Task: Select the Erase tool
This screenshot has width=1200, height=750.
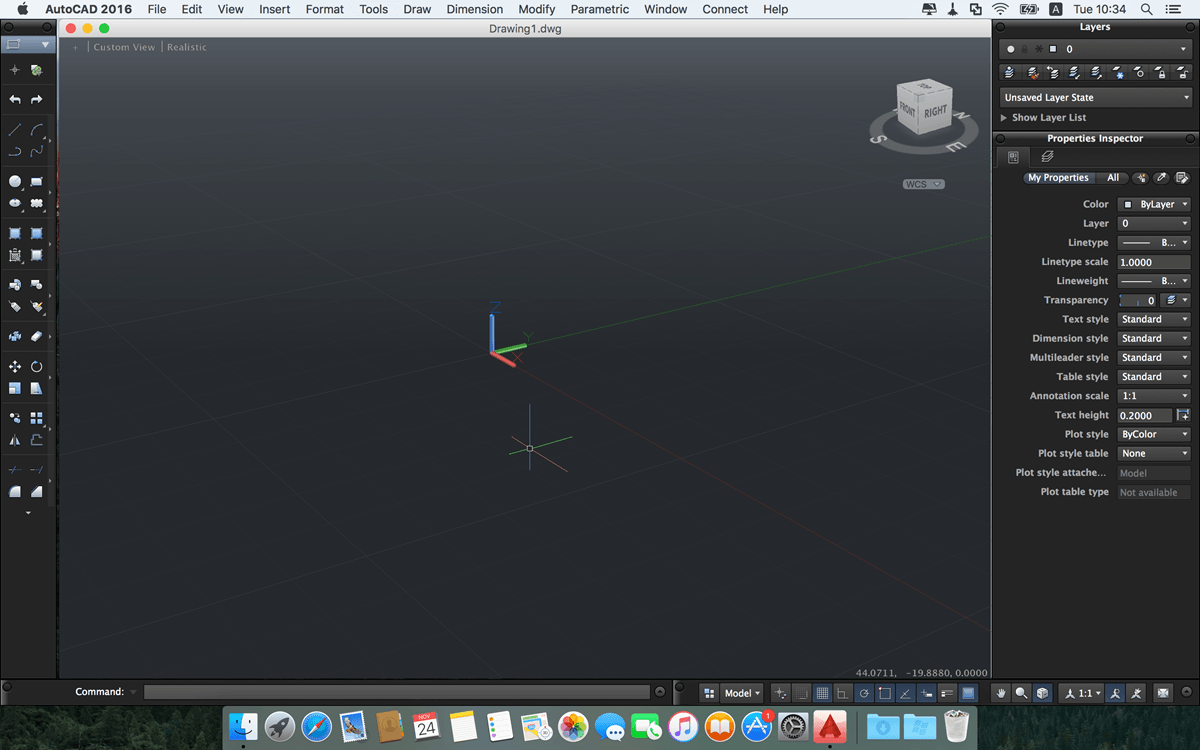Action: pyautogui.click(x=37, y=337)
